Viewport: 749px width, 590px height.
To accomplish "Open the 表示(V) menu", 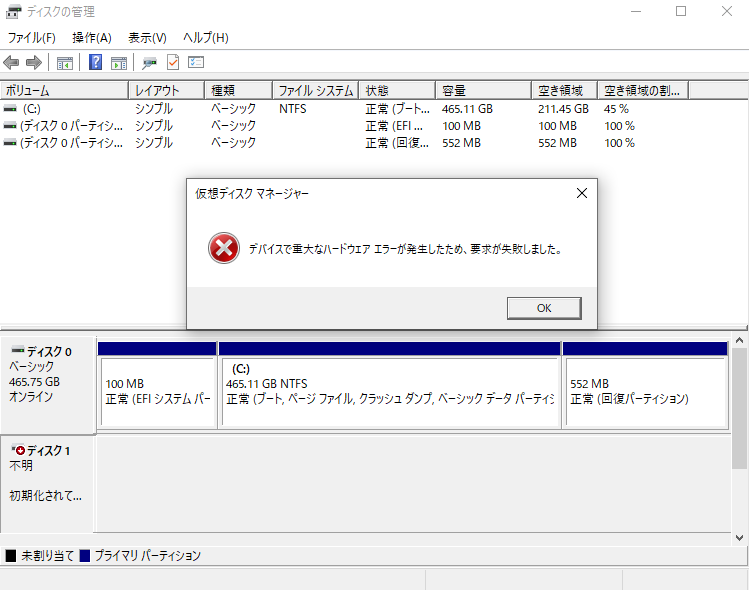I will [147, 38].
